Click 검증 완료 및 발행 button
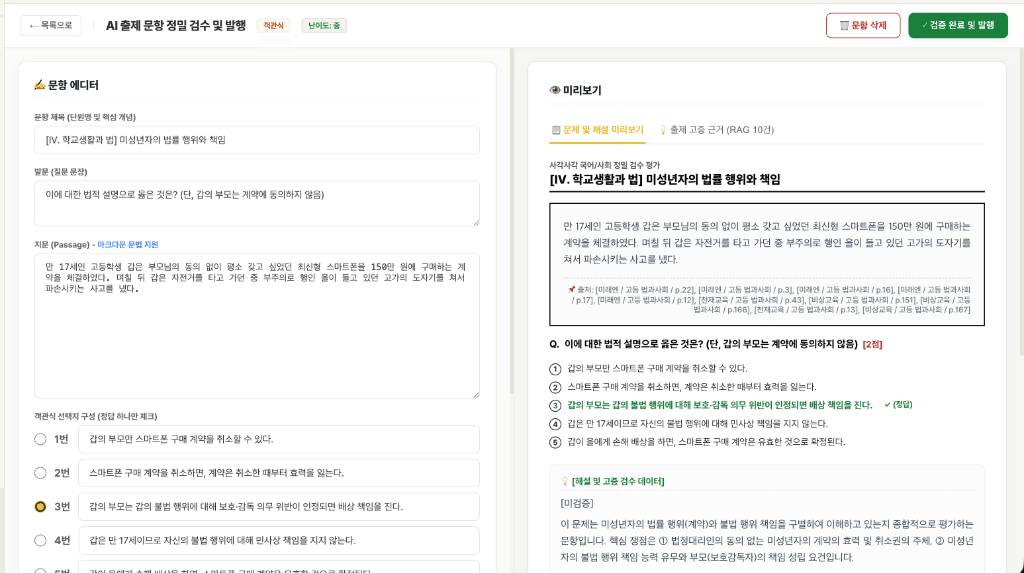The height and width of the screenshot is (573, 1024). tap(957, 25)
